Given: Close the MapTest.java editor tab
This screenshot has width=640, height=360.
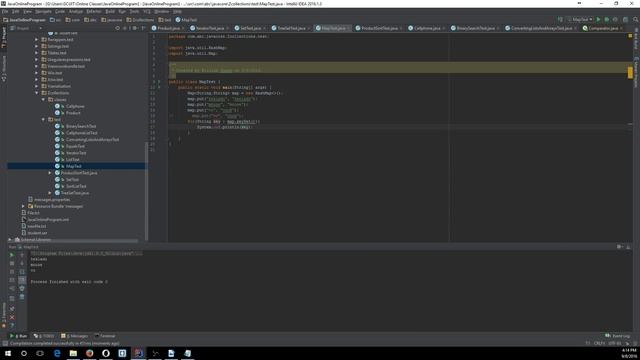Looking at the screenshot, I should coord(348,29).
